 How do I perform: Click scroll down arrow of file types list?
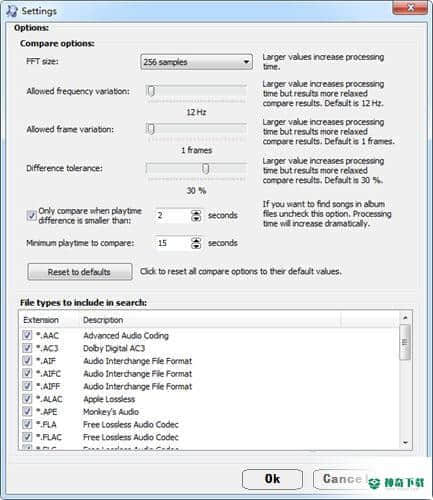(405, 443)
